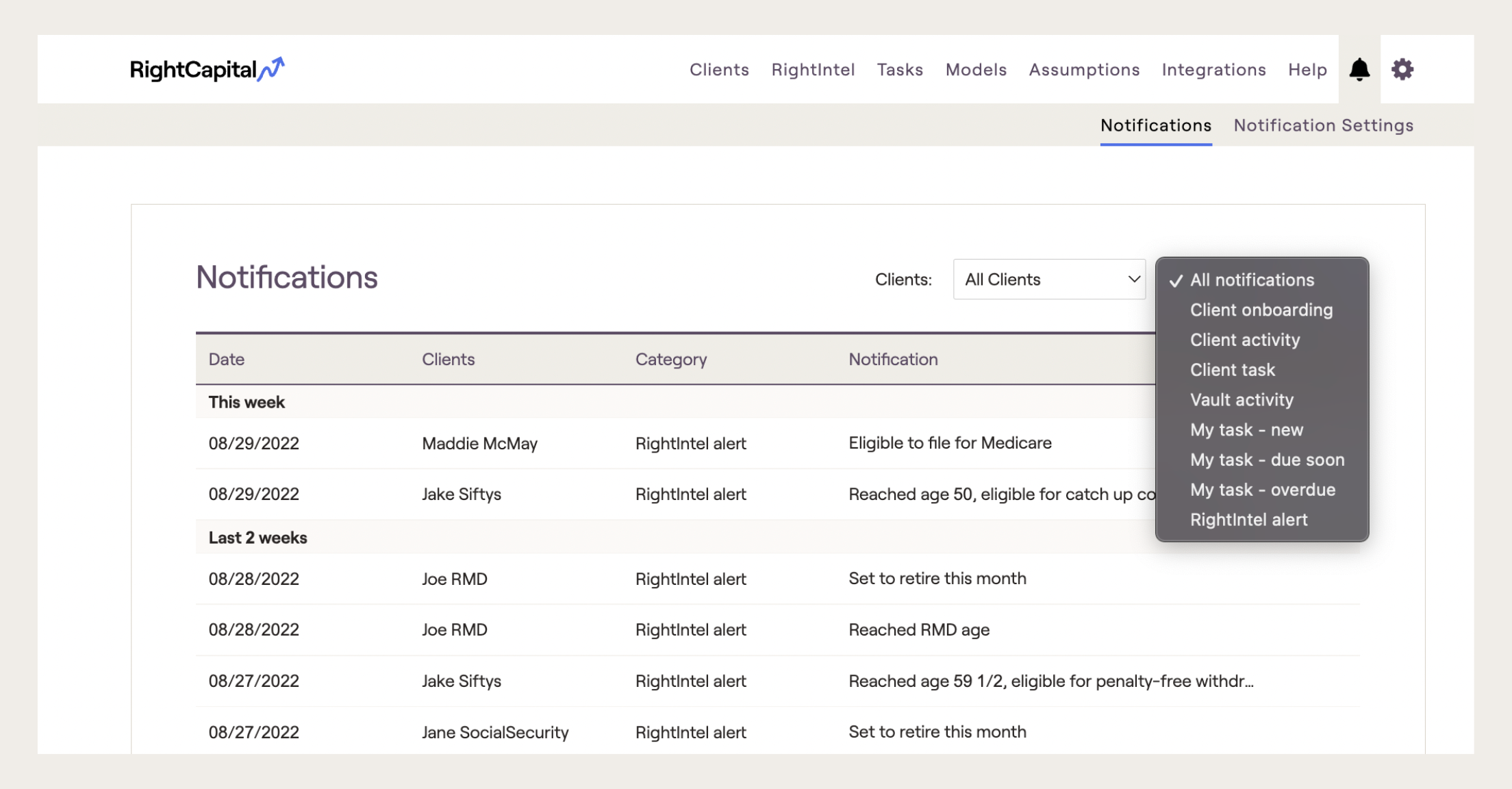
Task: Choose Client activity filter option
Action: click(1261, 340)
